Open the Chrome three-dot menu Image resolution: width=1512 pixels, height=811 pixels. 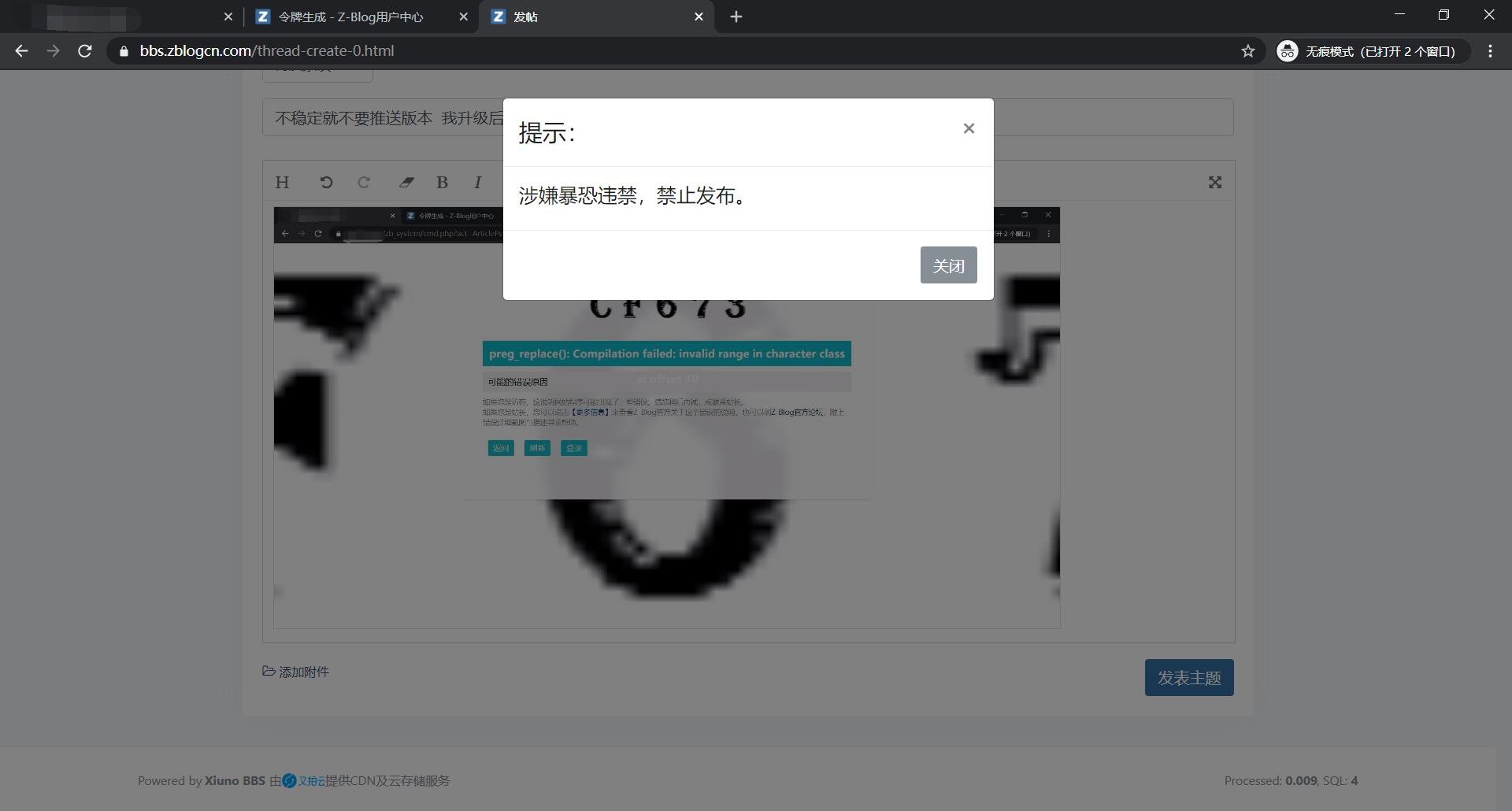1490,51
